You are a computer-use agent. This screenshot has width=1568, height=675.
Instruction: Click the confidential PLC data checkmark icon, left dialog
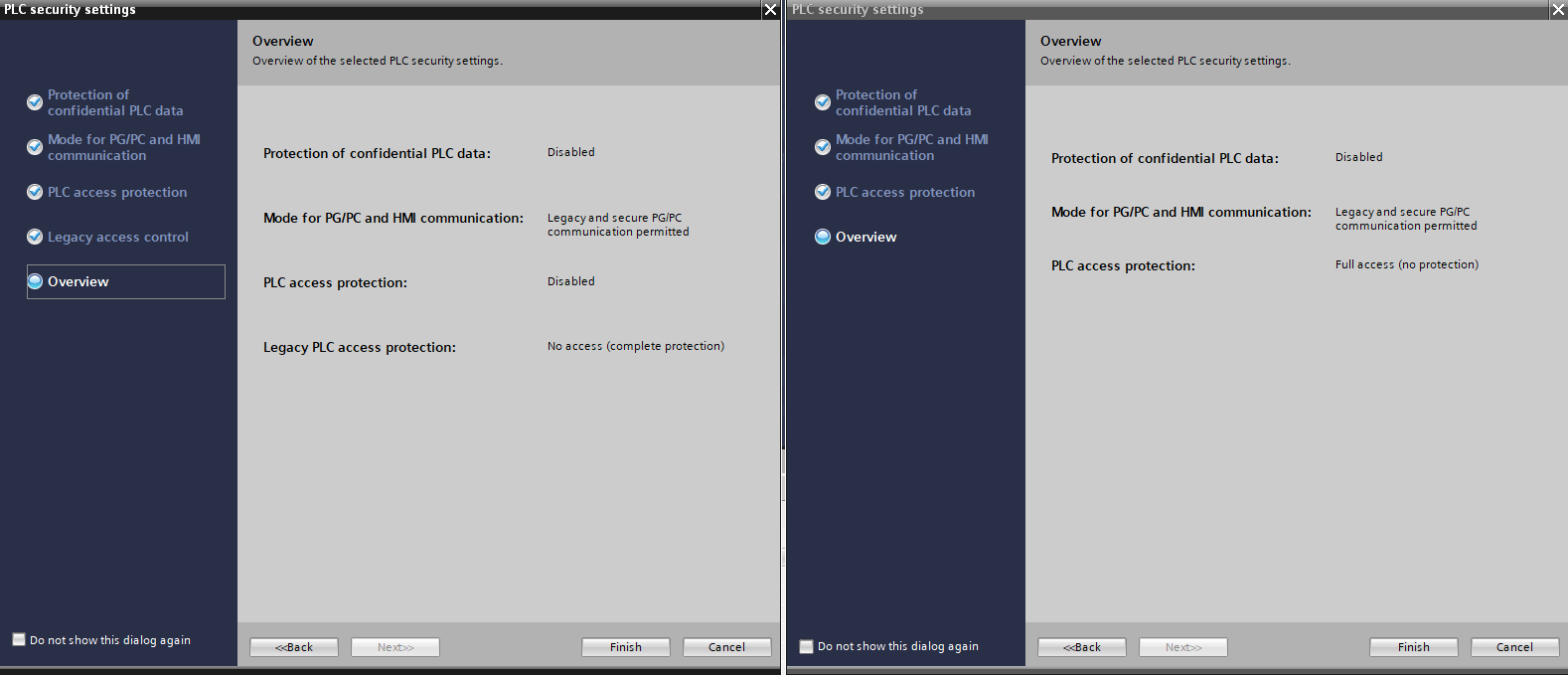click(35, 102)
